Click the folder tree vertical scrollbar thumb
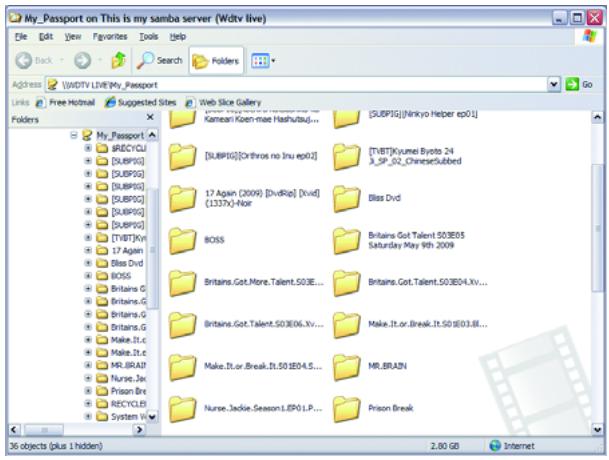This screenshot has height=460, width=609. click(x=152, y=249)
